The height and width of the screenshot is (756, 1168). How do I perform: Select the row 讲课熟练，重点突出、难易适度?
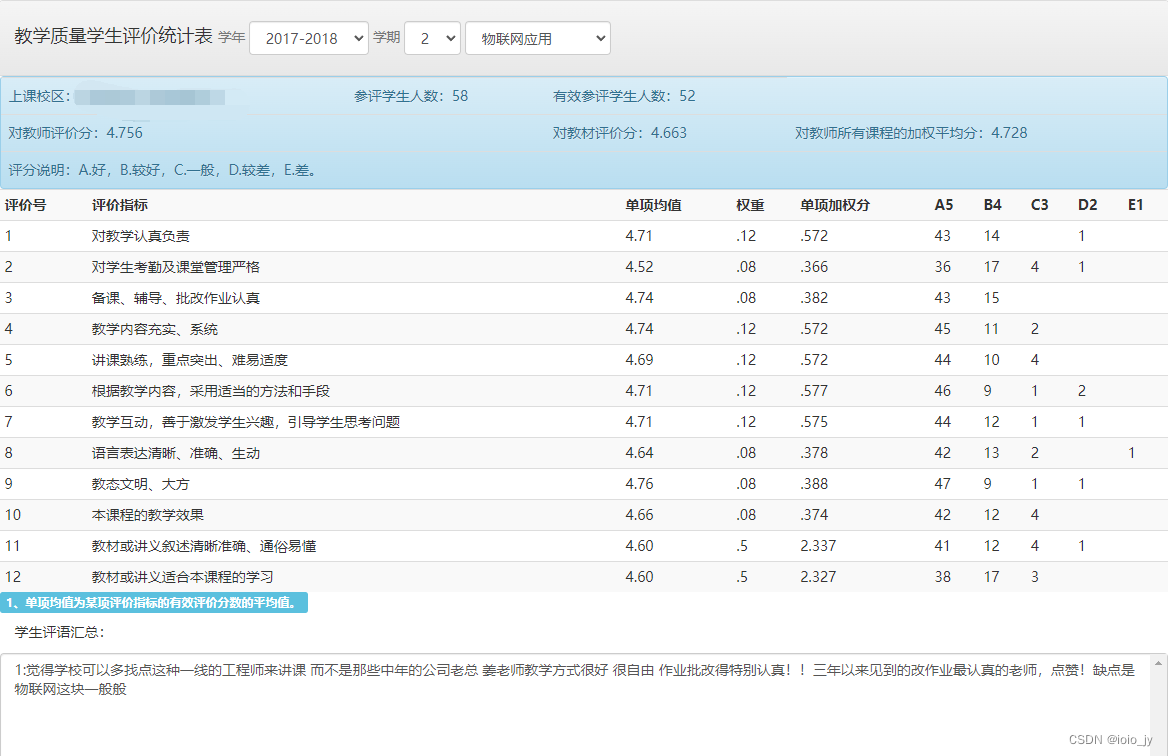pos(584,360)
